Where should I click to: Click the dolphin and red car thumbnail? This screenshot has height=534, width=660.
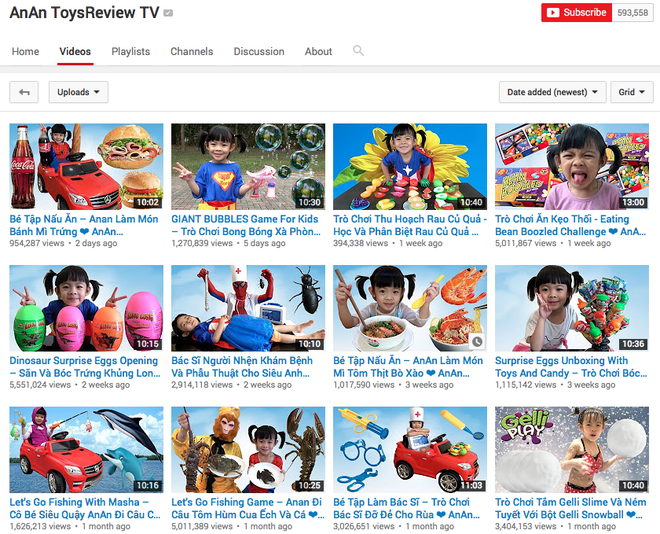(x=86, y=449)
